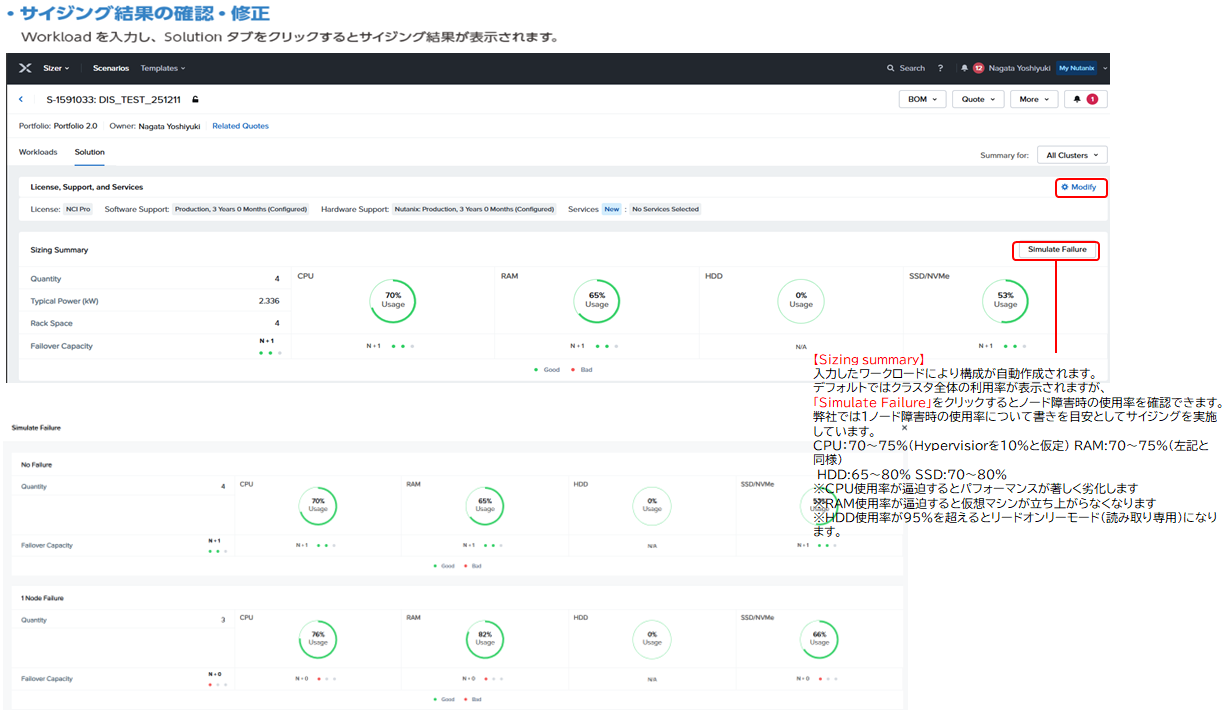This screenshot has width=1231, height=710.
Task: Click the lock icon next to DIS_TEST_251211
Action: pos(196,99)
